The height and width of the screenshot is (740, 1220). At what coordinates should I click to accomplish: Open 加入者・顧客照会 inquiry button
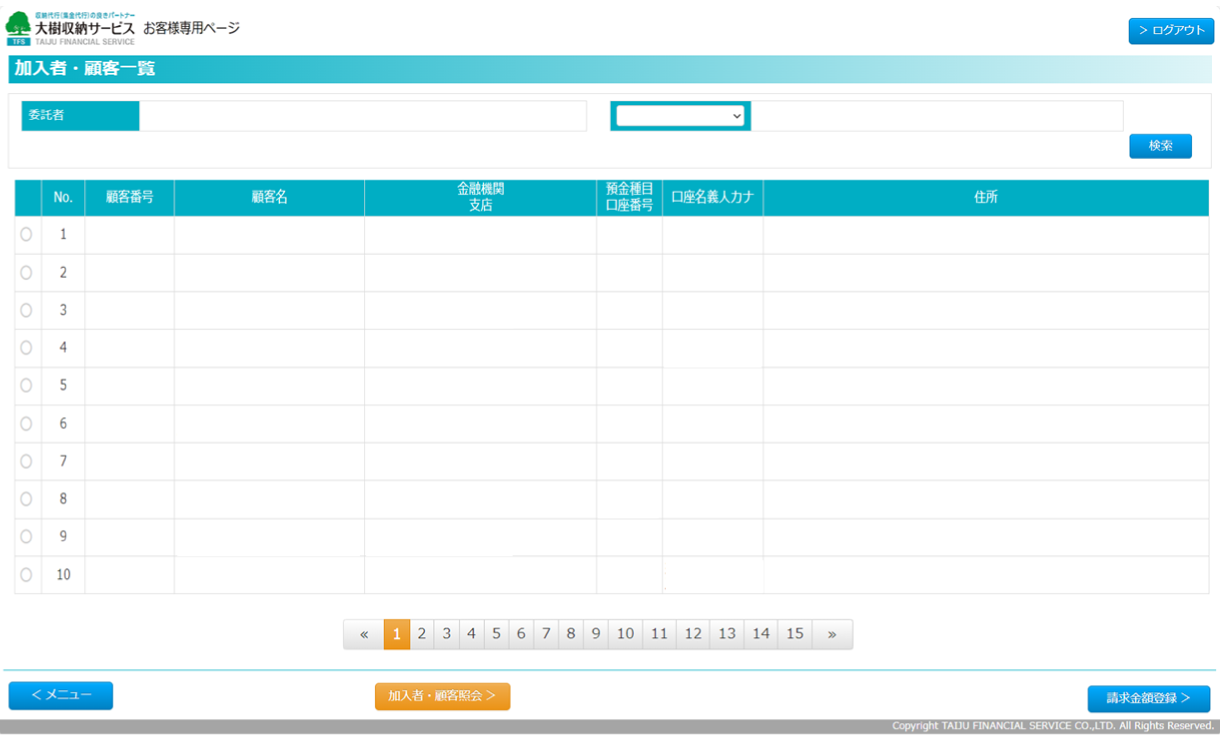point(442,697)
